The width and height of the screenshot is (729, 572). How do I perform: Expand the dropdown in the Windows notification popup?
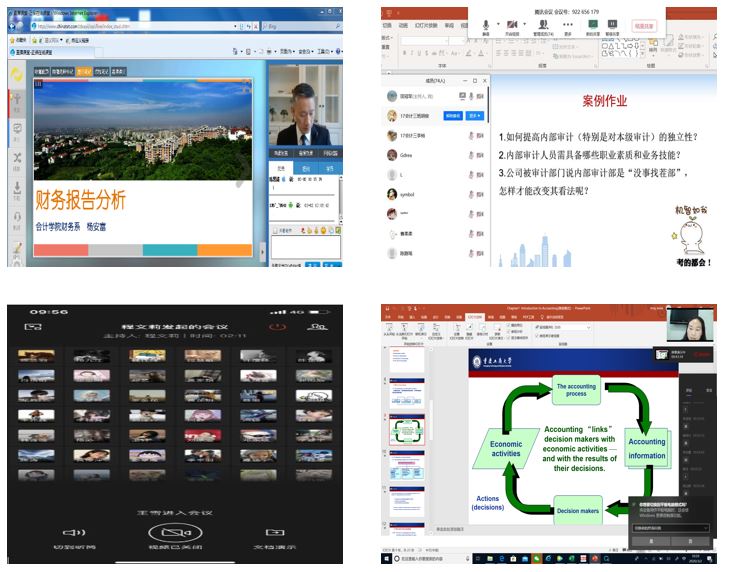(x=707, y=527)
